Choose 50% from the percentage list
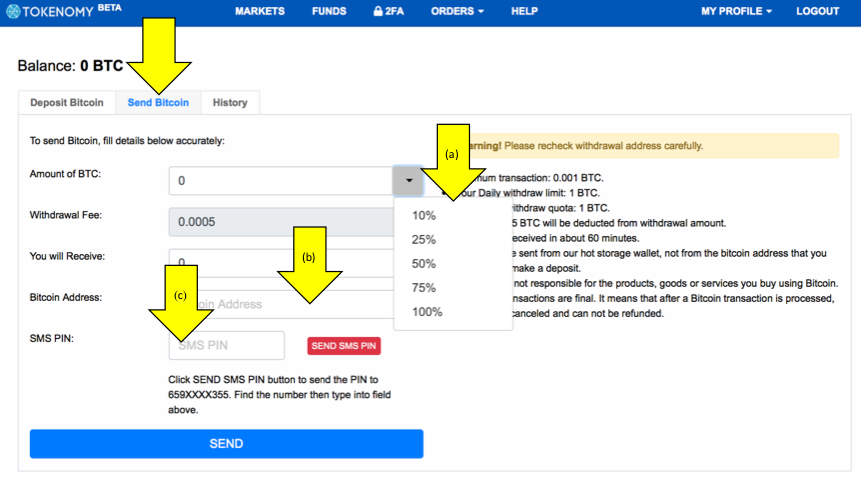The image size is (861, 480). [424, 264]
